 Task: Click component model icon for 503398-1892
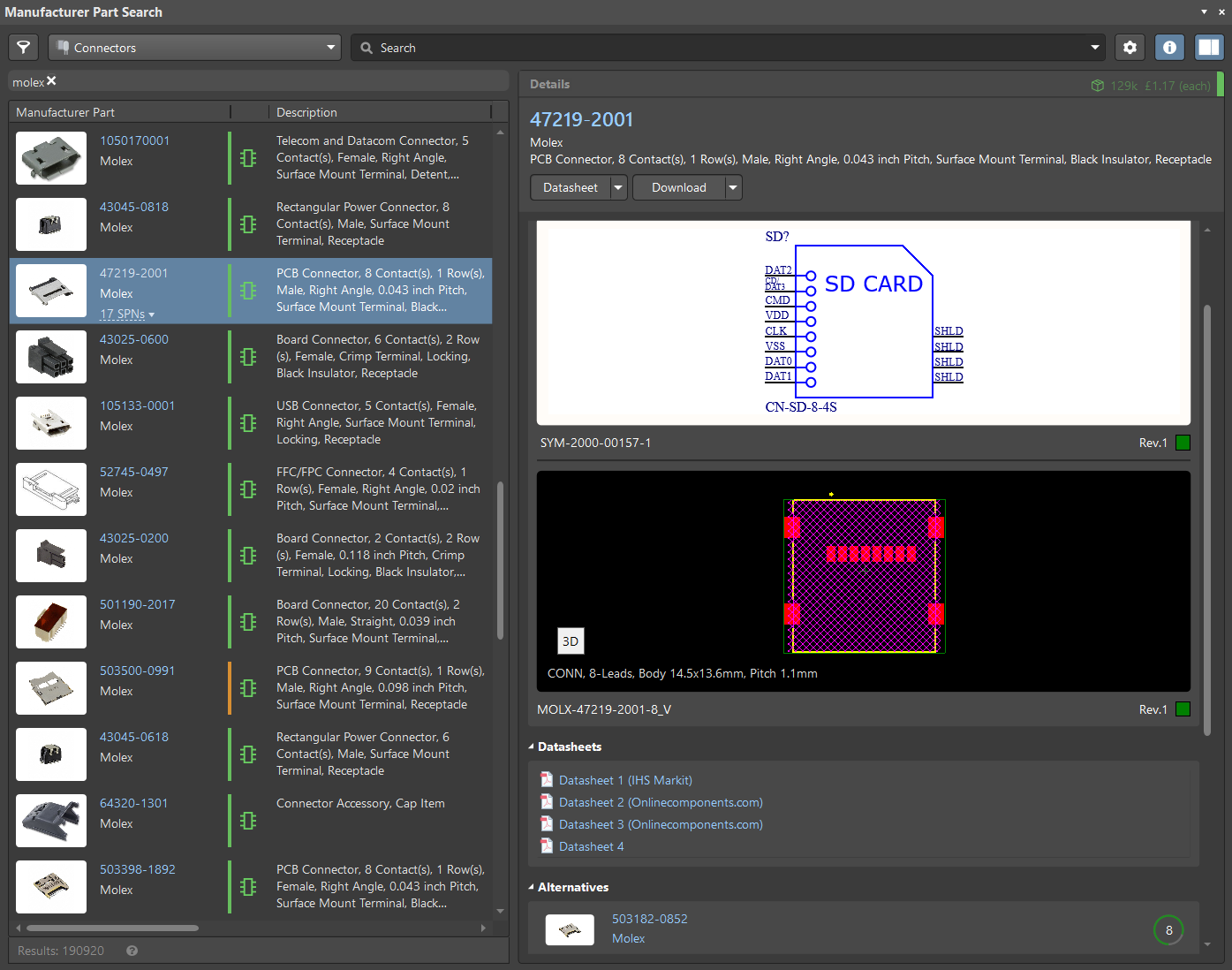pyautogui.click(x=248, y=887)
